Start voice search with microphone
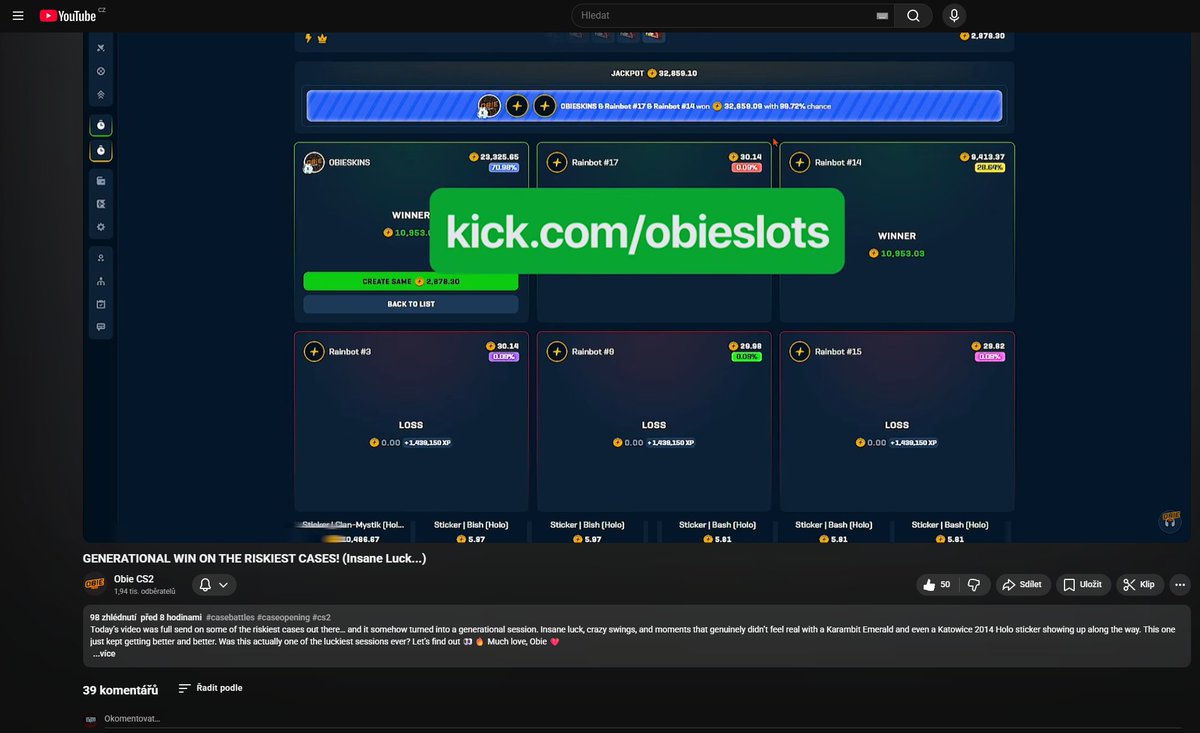The height and width of the screenshot is (733, 1200). click(x=954, y=16)
